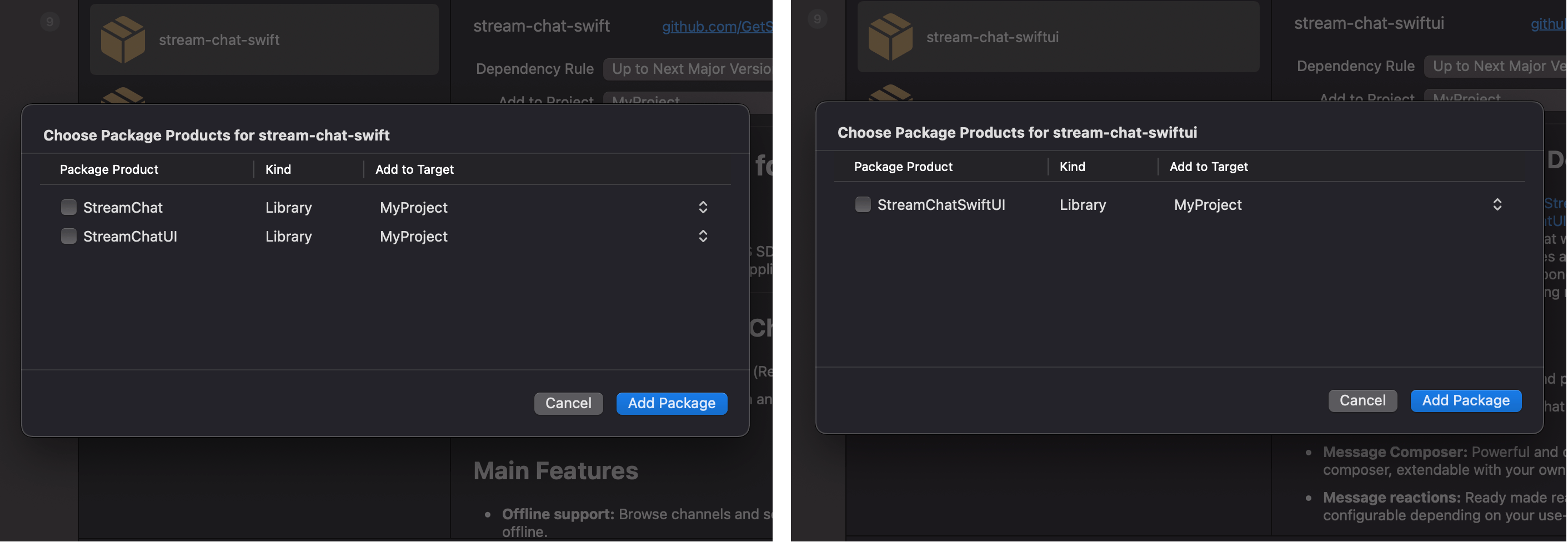Click the Package Product column header
The image size is (1568, 542).
(109, 169)
